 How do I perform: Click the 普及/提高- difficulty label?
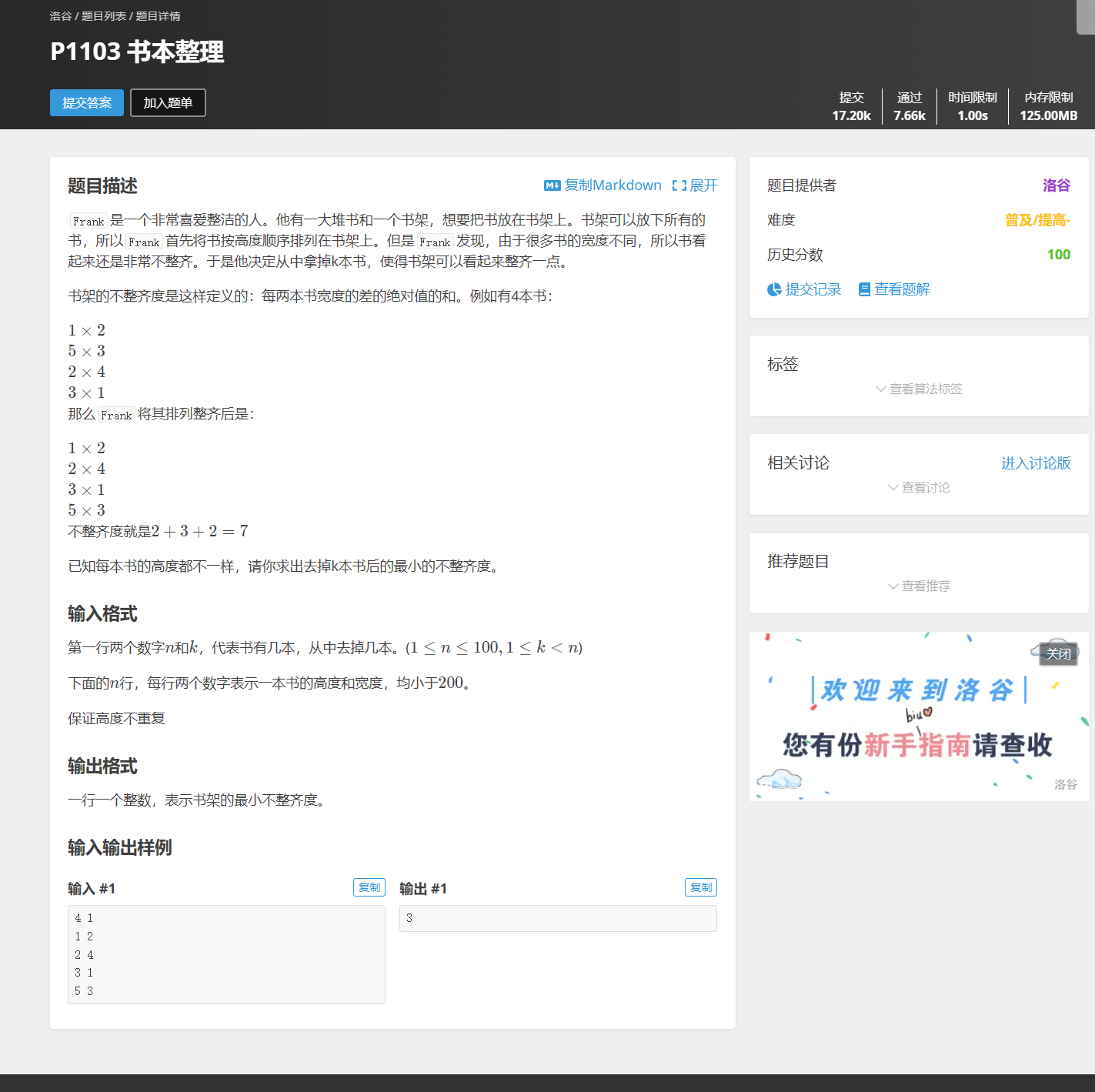[1037, 220]
